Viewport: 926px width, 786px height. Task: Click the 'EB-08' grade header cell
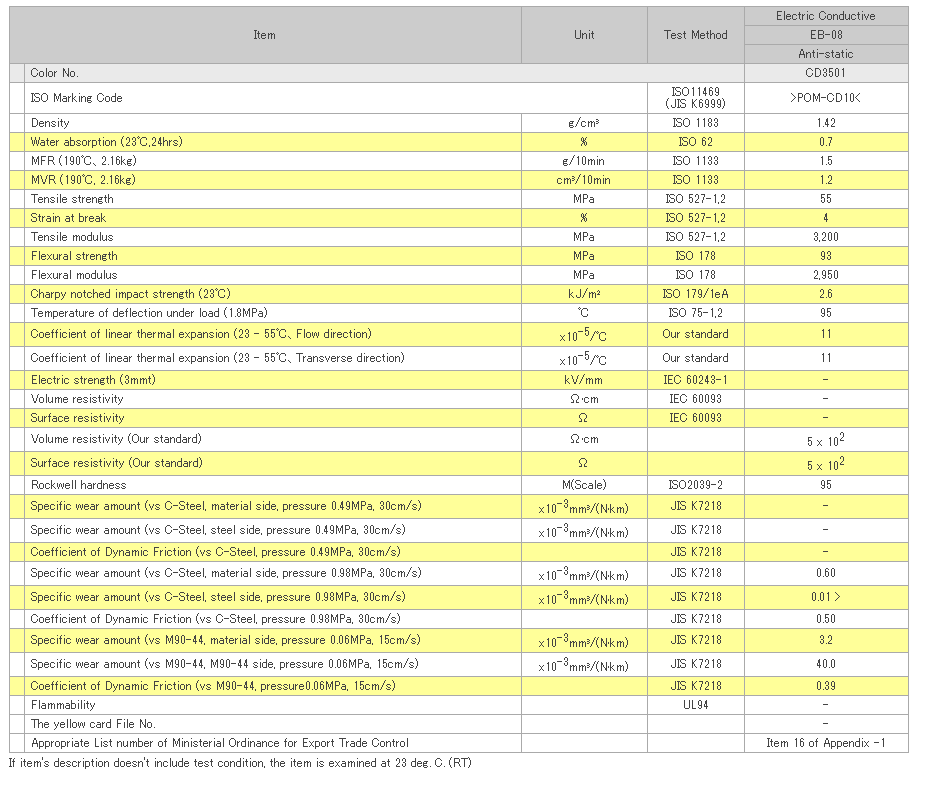pos(825,35)
